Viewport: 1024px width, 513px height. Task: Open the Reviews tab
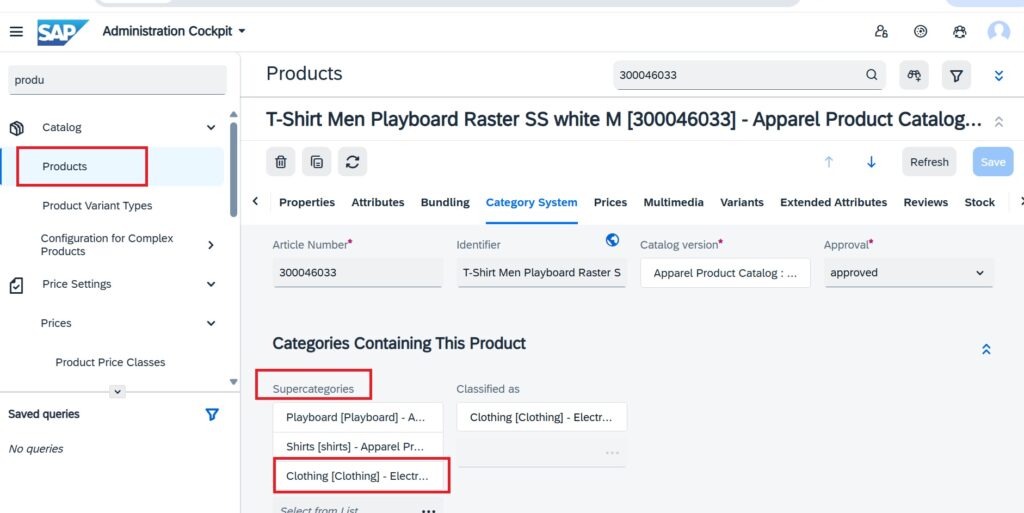[x=926, y=202]
